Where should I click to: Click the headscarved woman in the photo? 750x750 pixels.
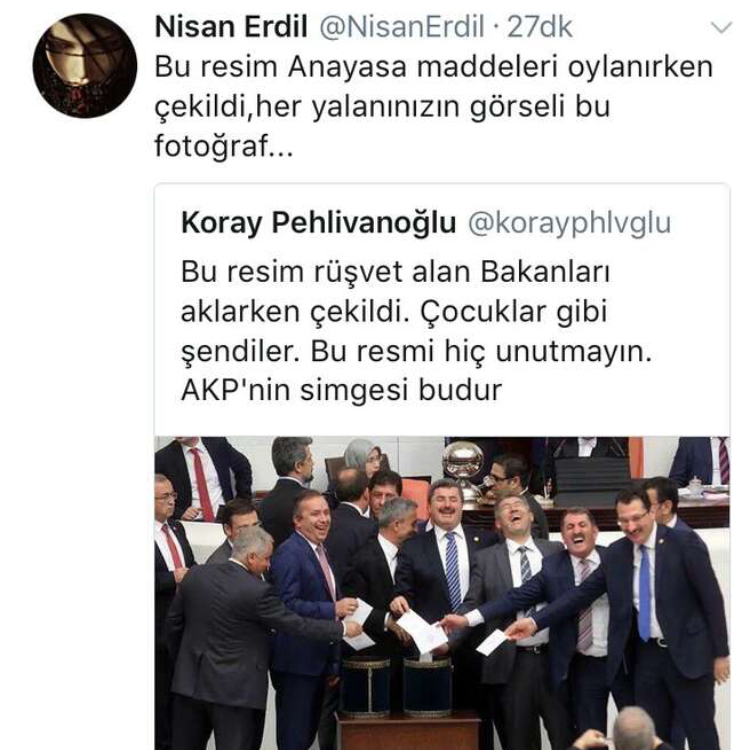pyautogui.click(x=363, y=460)
